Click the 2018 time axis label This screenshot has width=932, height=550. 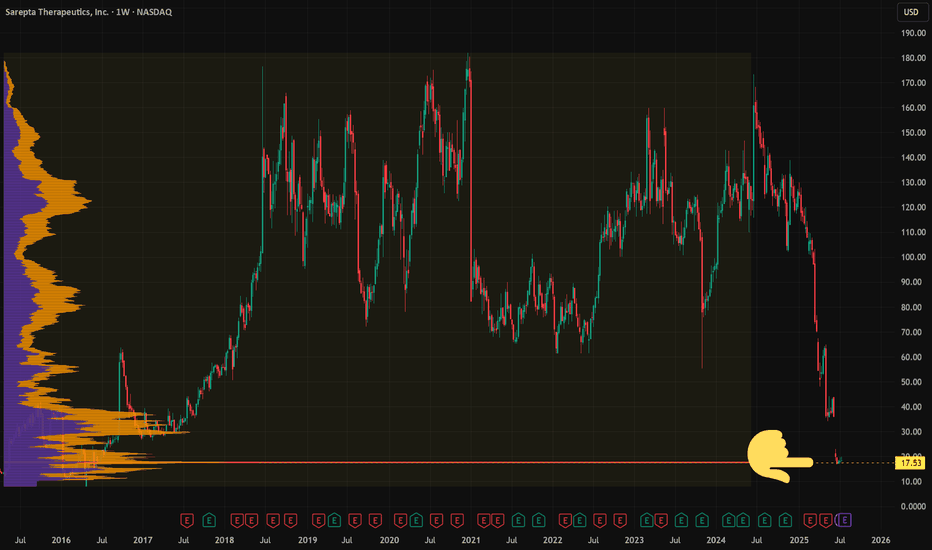click(224, 540)
